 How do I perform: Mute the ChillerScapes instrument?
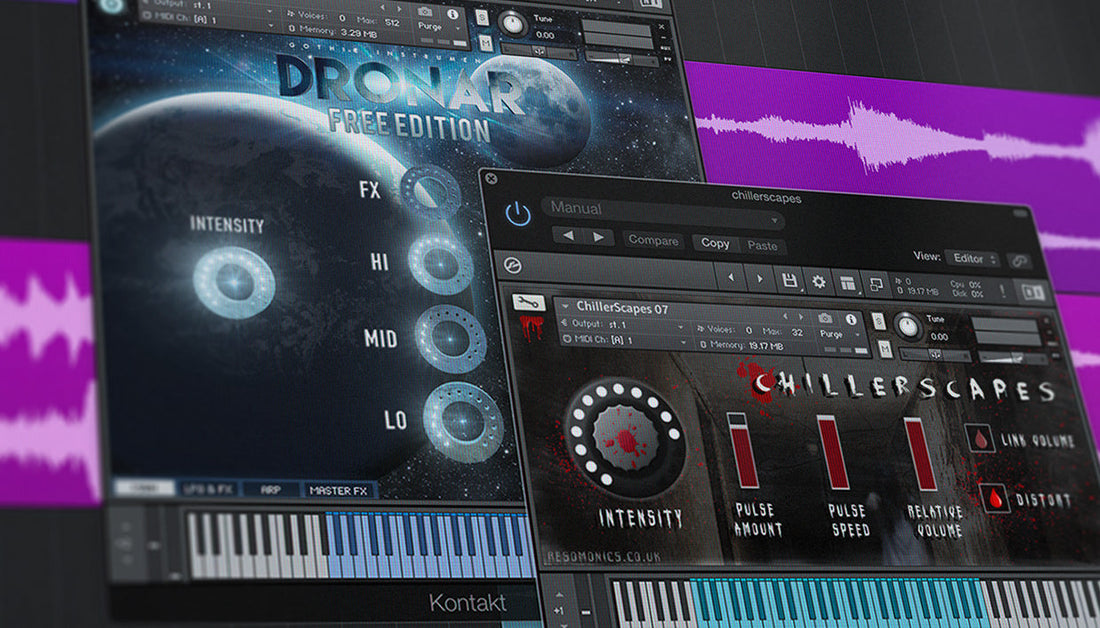point(885,348)
